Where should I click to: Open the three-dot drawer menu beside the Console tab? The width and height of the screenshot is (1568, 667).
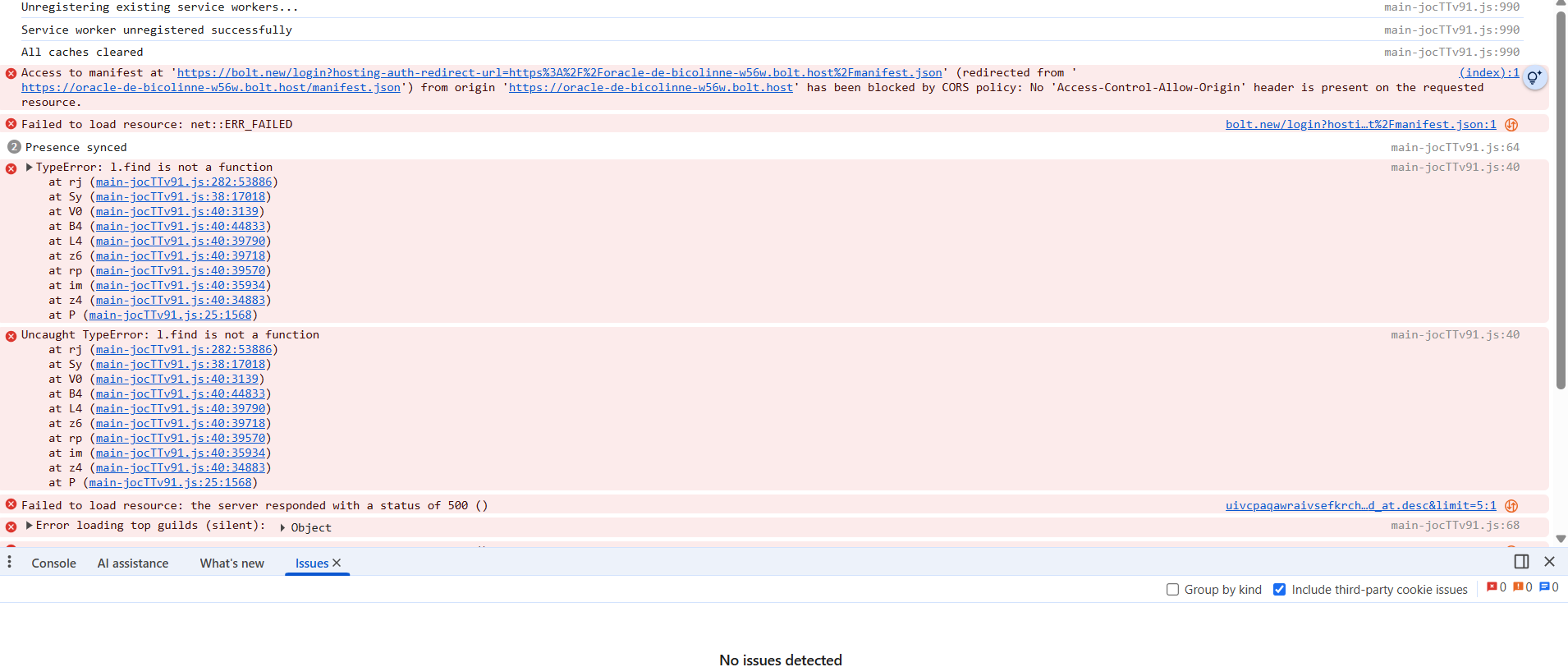(x=10, y=562)
